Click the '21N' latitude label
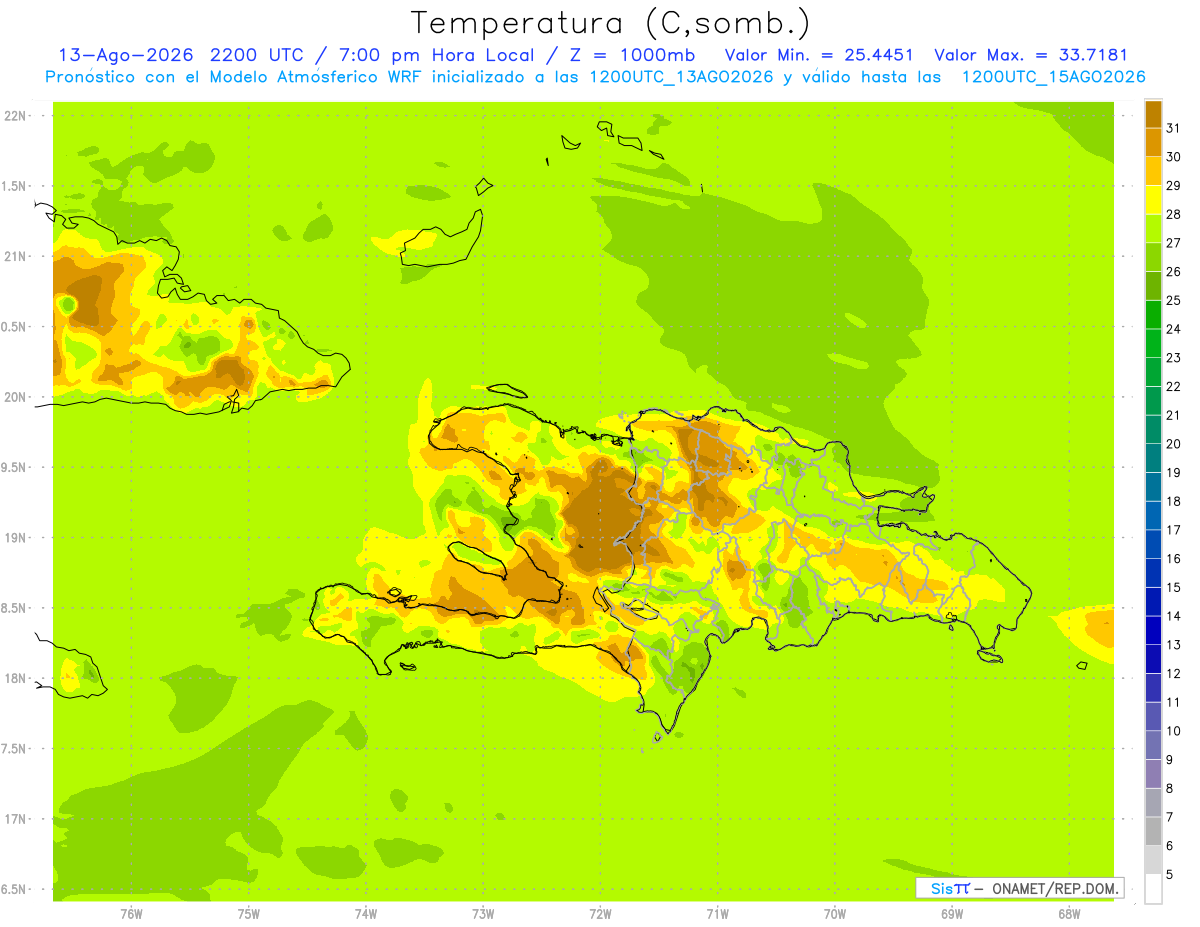The width and height of the screenshot is (1200, 927). coord(15,256)
